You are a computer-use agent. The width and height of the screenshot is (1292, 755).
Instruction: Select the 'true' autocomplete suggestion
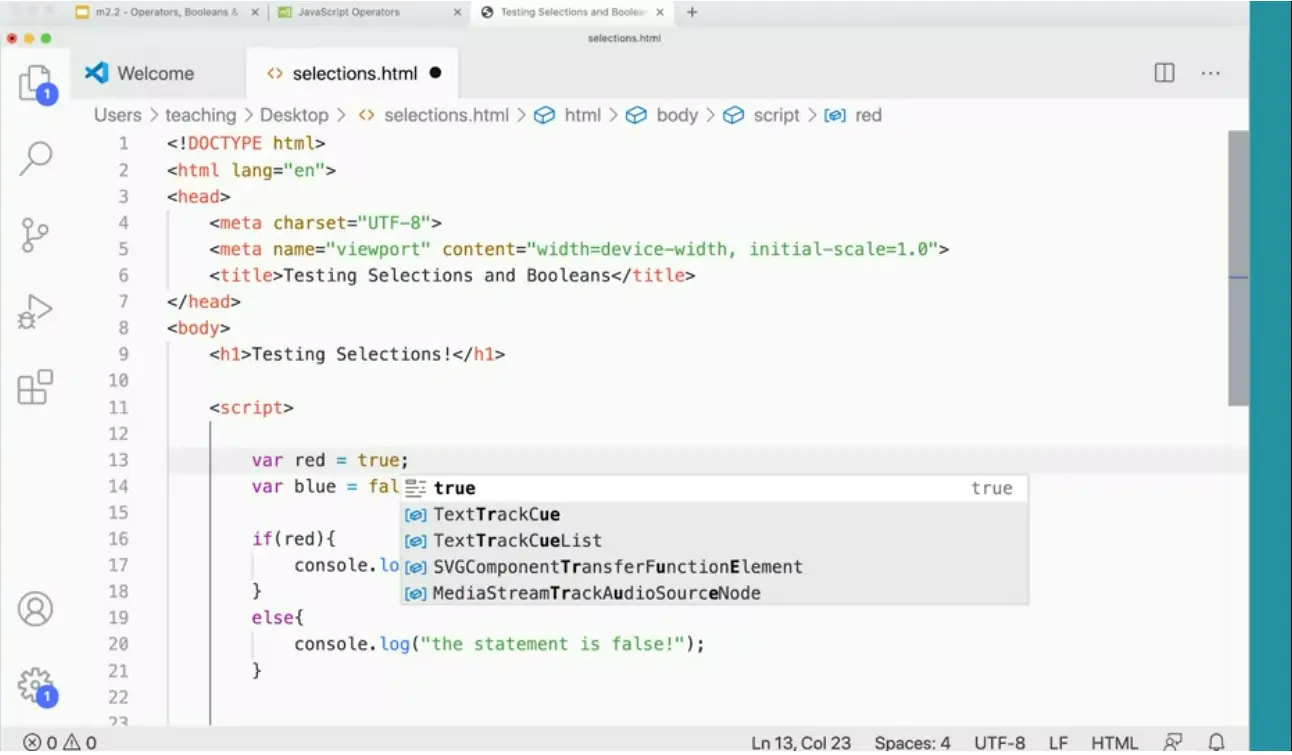point(715,488)
